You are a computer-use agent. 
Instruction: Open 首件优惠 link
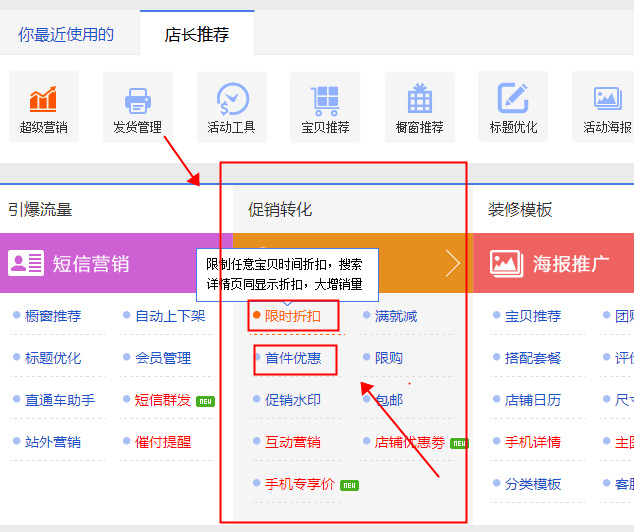tap(293, 358)
